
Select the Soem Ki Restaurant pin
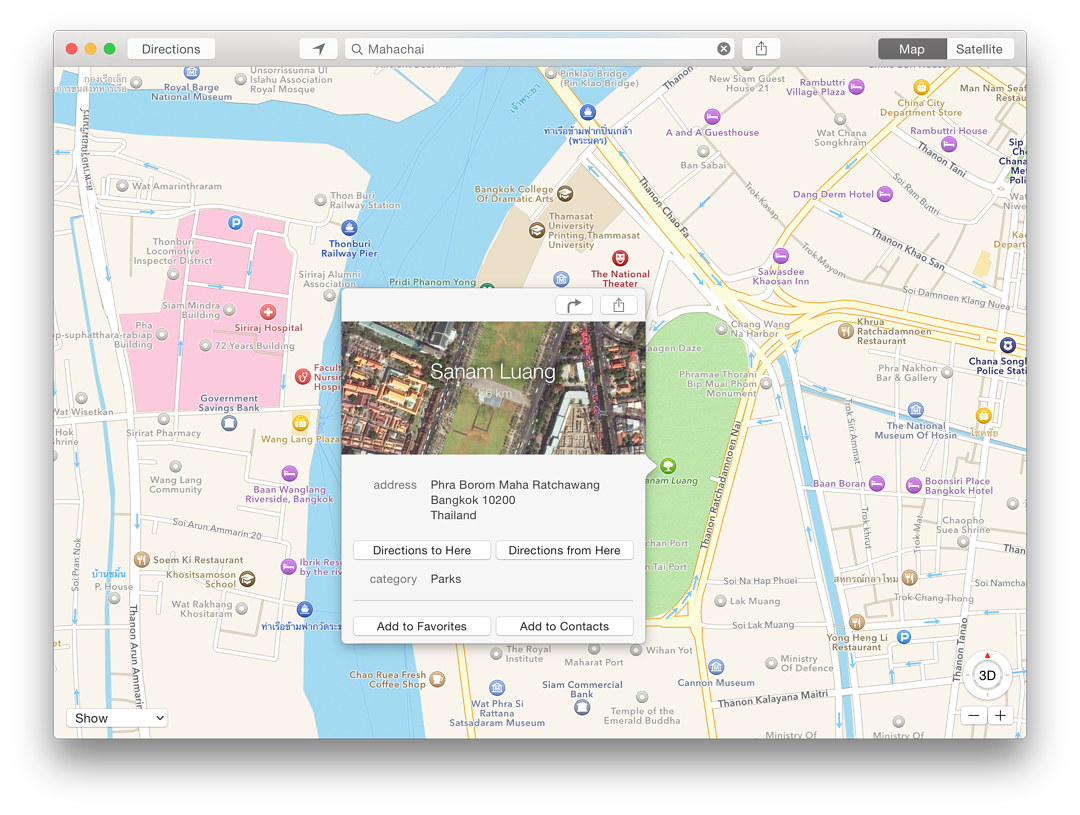point(142,559)
